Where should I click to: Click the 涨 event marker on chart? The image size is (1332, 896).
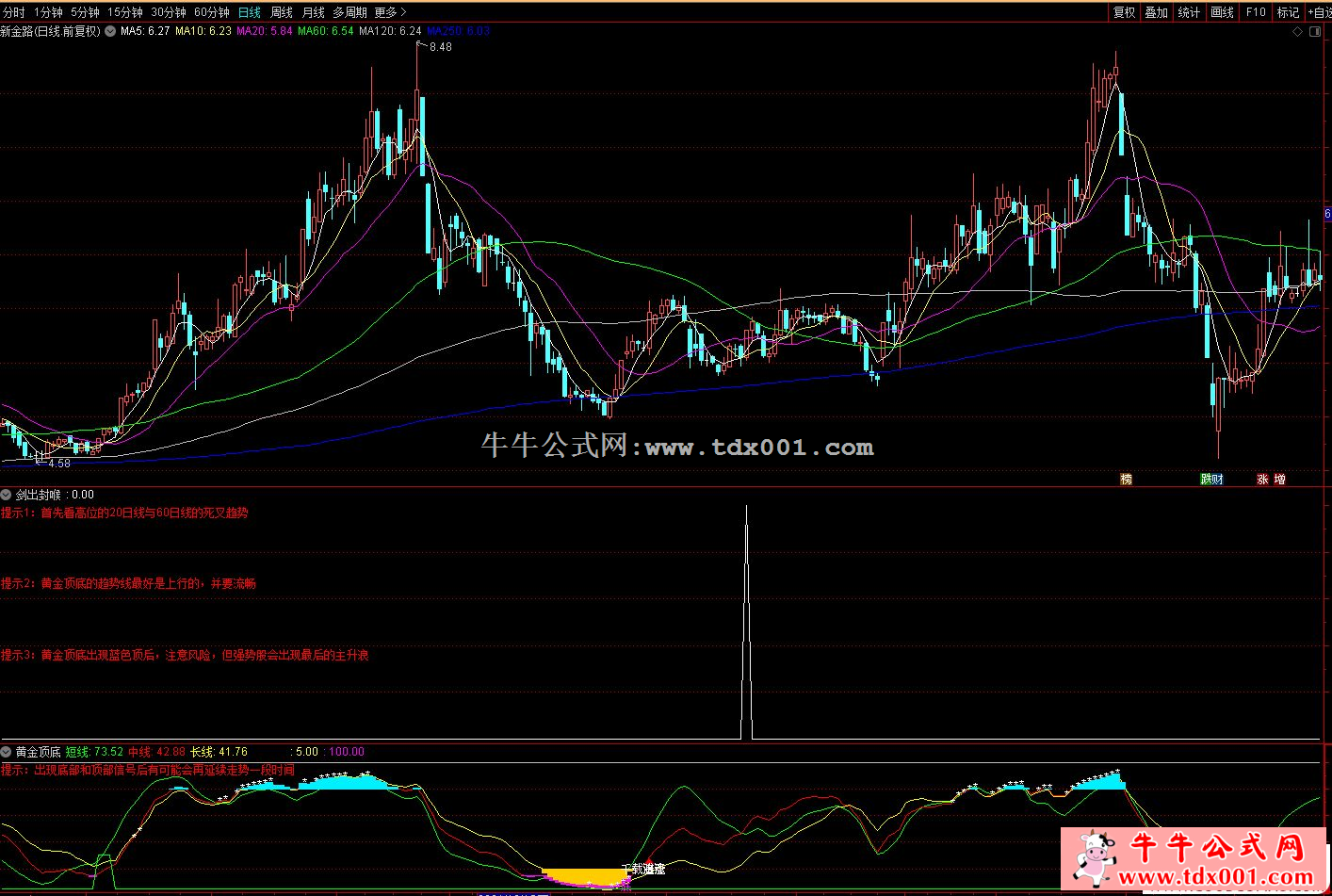(1262, 480)
